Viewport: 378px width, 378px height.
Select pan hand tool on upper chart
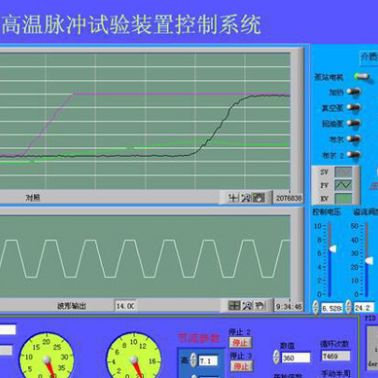pyautogui.click(x=259, y=198)
